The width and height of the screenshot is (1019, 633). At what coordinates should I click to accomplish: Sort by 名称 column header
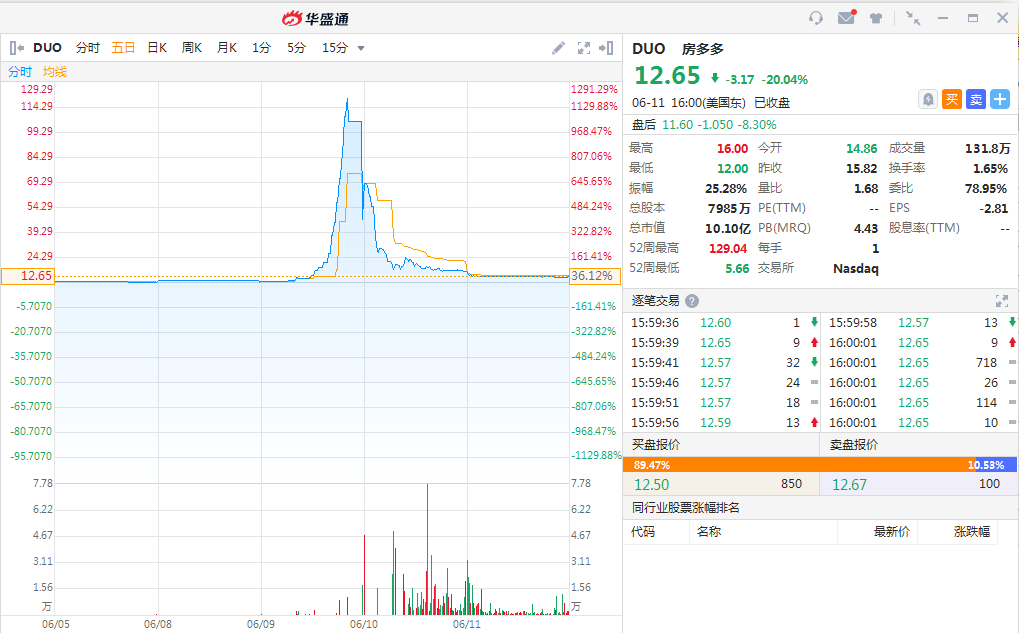pos(709,532)
